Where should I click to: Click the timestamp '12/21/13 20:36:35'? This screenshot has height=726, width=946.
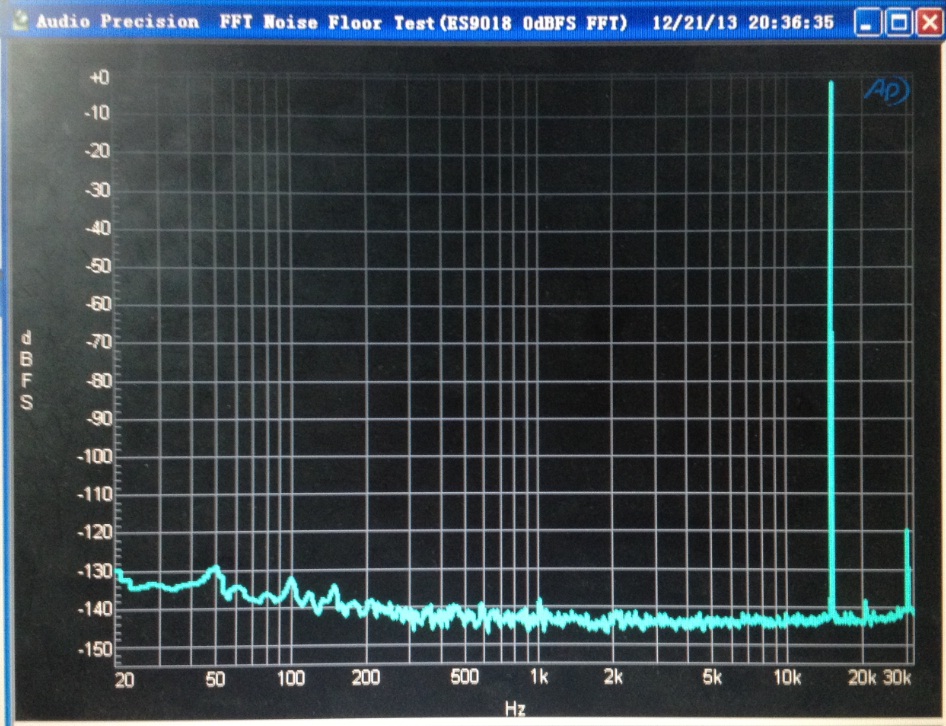pyautogui.click(x=743, y=23)
